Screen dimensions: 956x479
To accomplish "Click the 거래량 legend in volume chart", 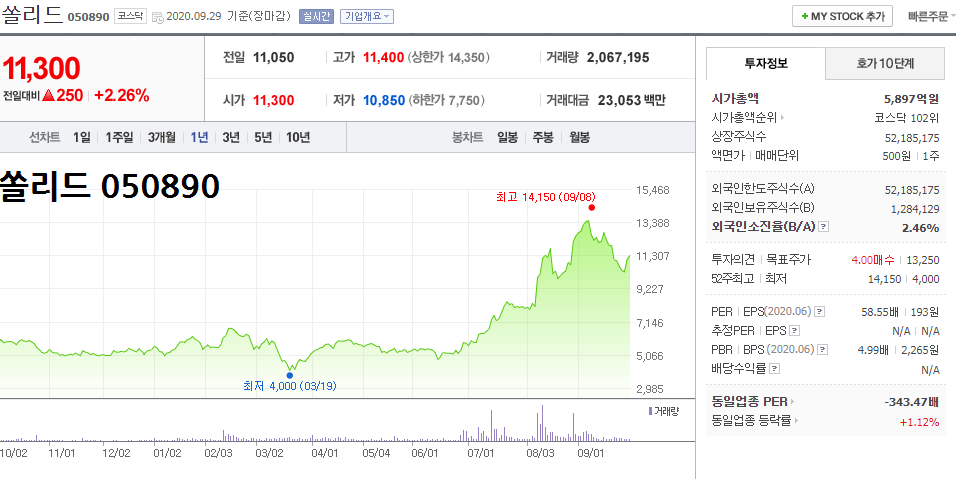I will [x=663, y=411].
